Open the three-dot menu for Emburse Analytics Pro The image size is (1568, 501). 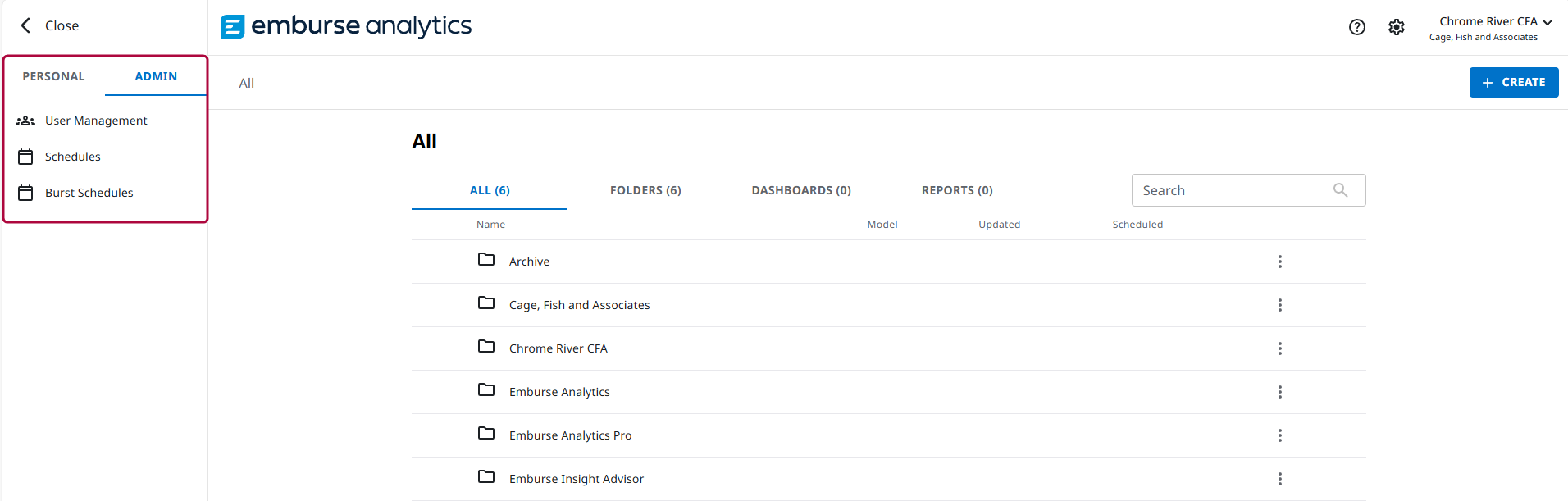[1279, 435]
